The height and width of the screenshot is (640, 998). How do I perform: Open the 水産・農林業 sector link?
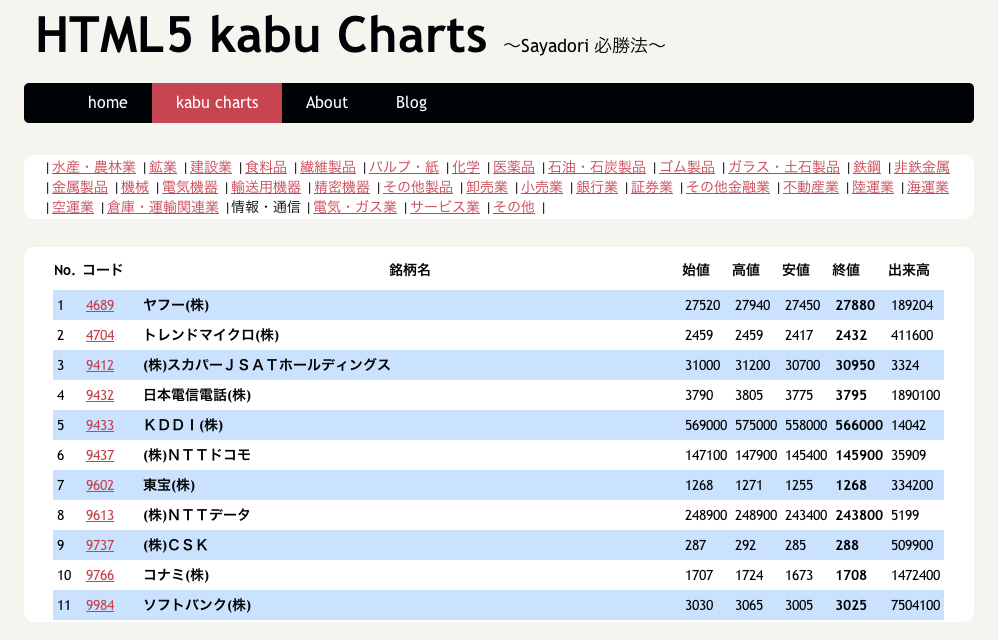pos(94,167)
